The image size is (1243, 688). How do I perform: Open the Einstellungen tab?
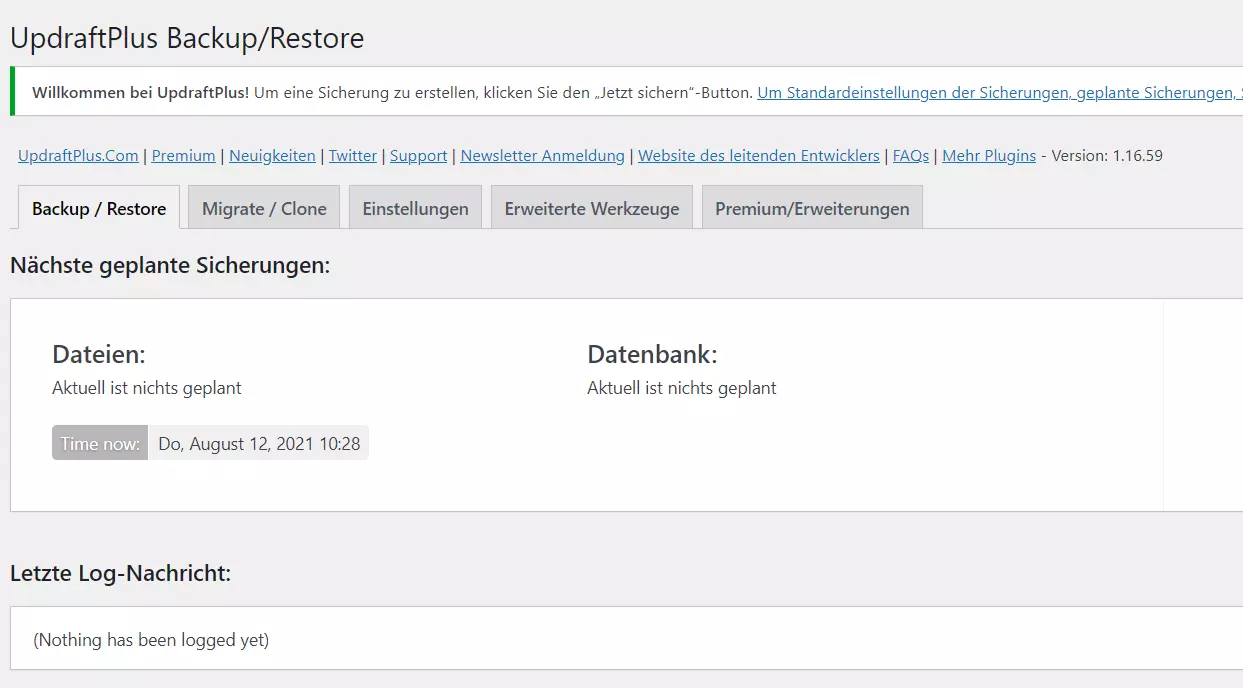(x=415, y=207)
